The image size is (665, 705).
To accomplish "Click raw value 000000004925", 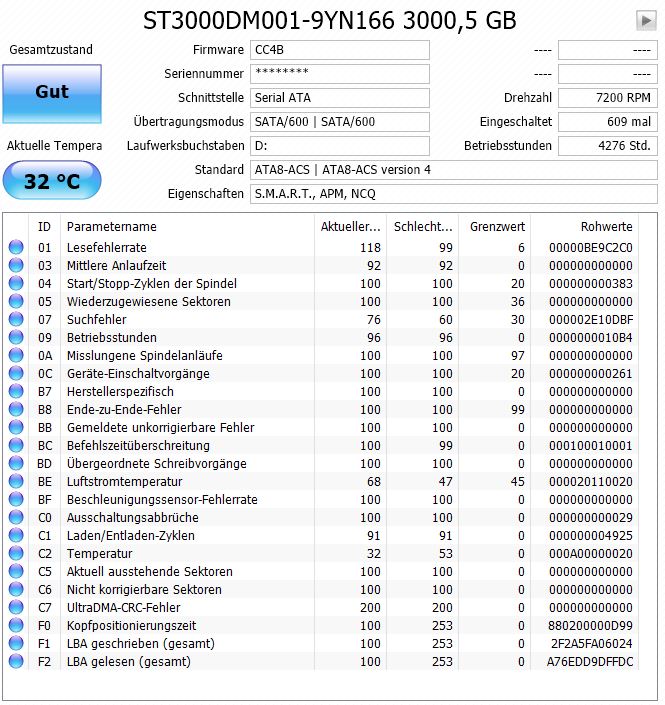I will tap(590, 535).
